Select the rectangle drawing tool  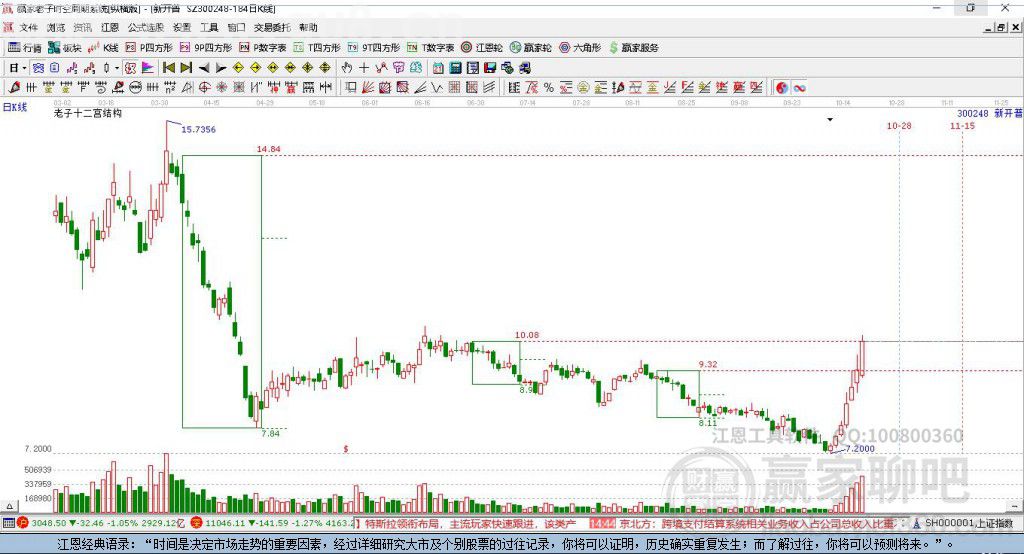pos(351,88)
